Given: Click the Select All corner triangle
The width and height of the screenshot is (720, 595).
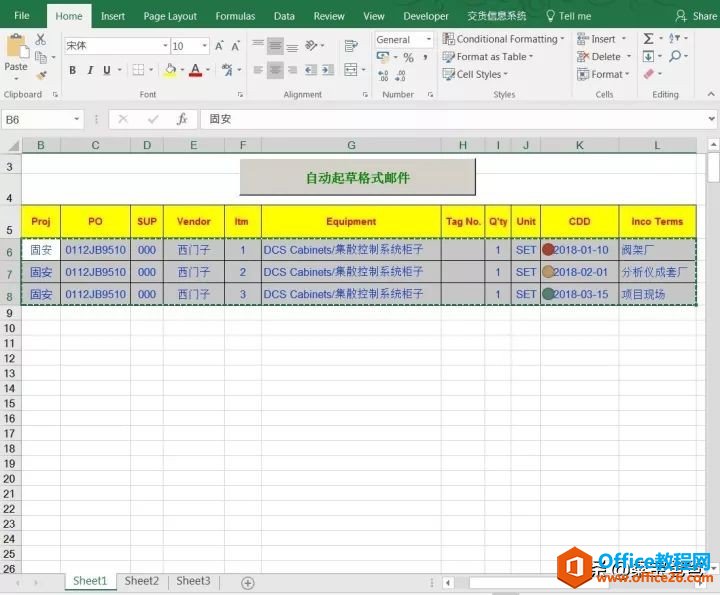Looking at the screenshot, I should [x=13, y=146].
